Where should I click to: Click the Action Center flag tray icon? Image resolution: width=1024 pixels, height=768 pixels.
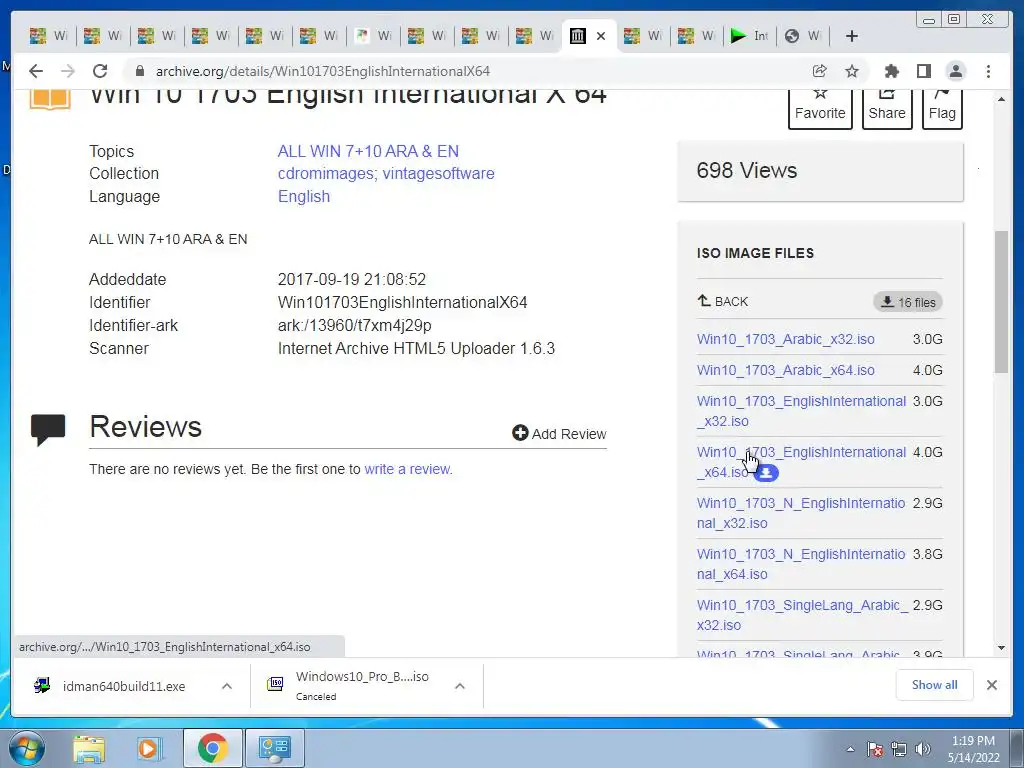(x=874, y=749)
